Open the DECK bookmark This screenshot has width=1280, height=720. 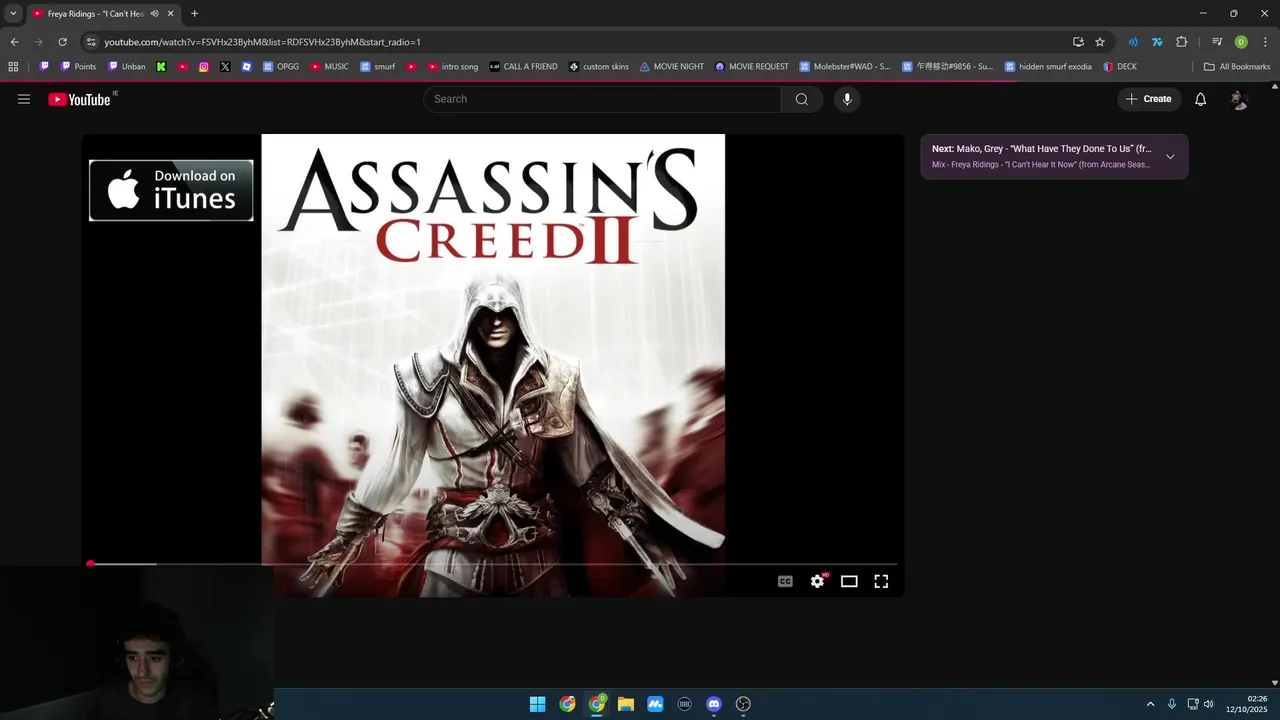tap(1120, 67)
